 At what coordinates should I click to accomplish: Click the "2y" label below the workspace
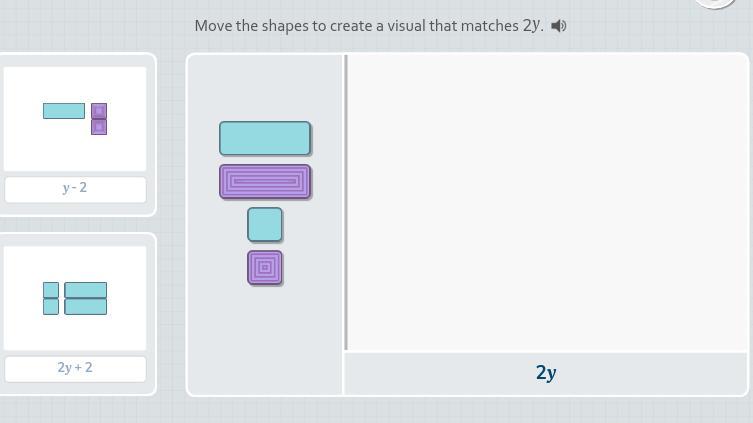coord(546,373)
